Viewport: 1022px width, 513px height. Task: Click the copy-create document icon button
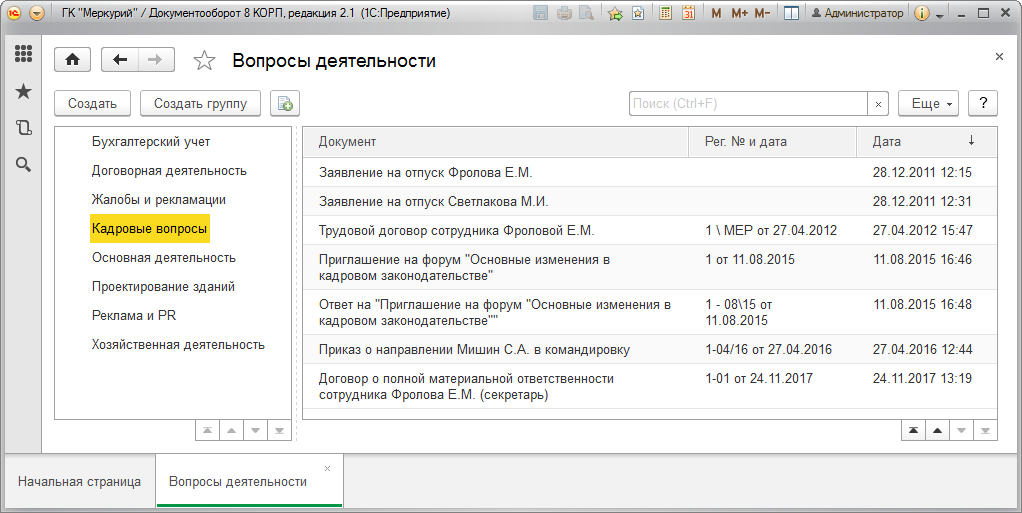pyautogui.click(x=285, y=103)
